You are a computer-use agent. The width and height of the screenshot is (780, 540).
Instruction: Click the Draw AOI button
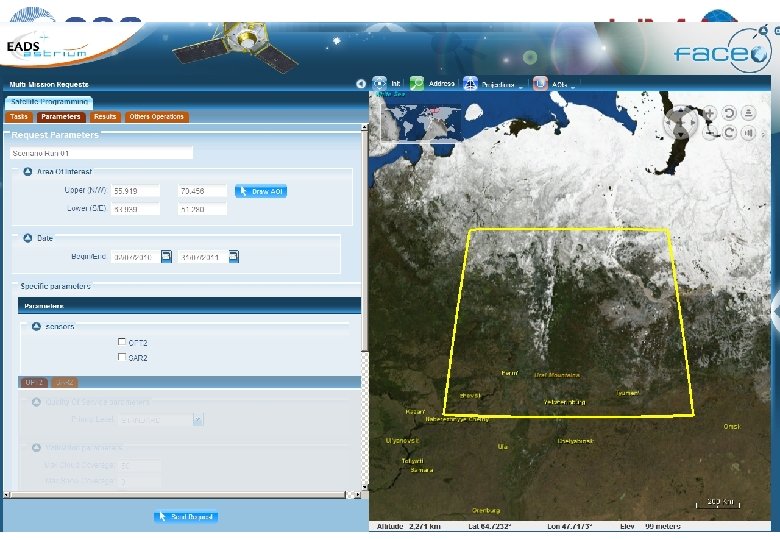tap(261, 191)
